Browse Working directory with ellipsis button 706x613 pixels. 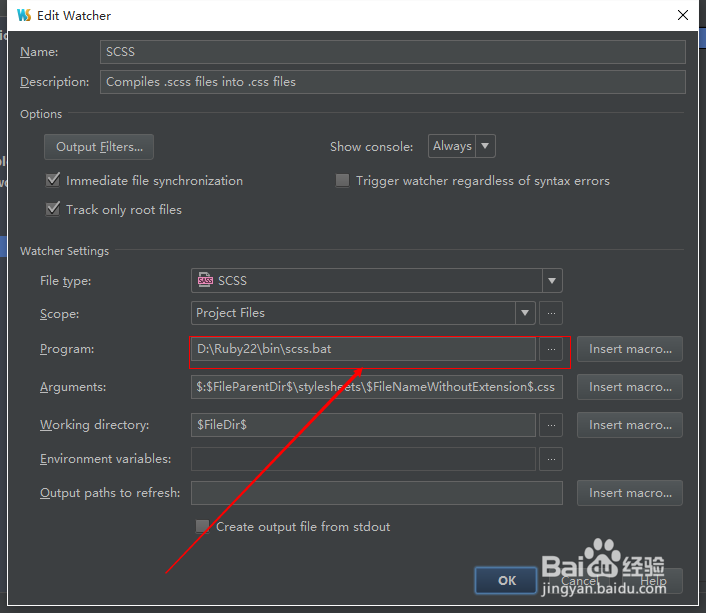click(551, 425)
